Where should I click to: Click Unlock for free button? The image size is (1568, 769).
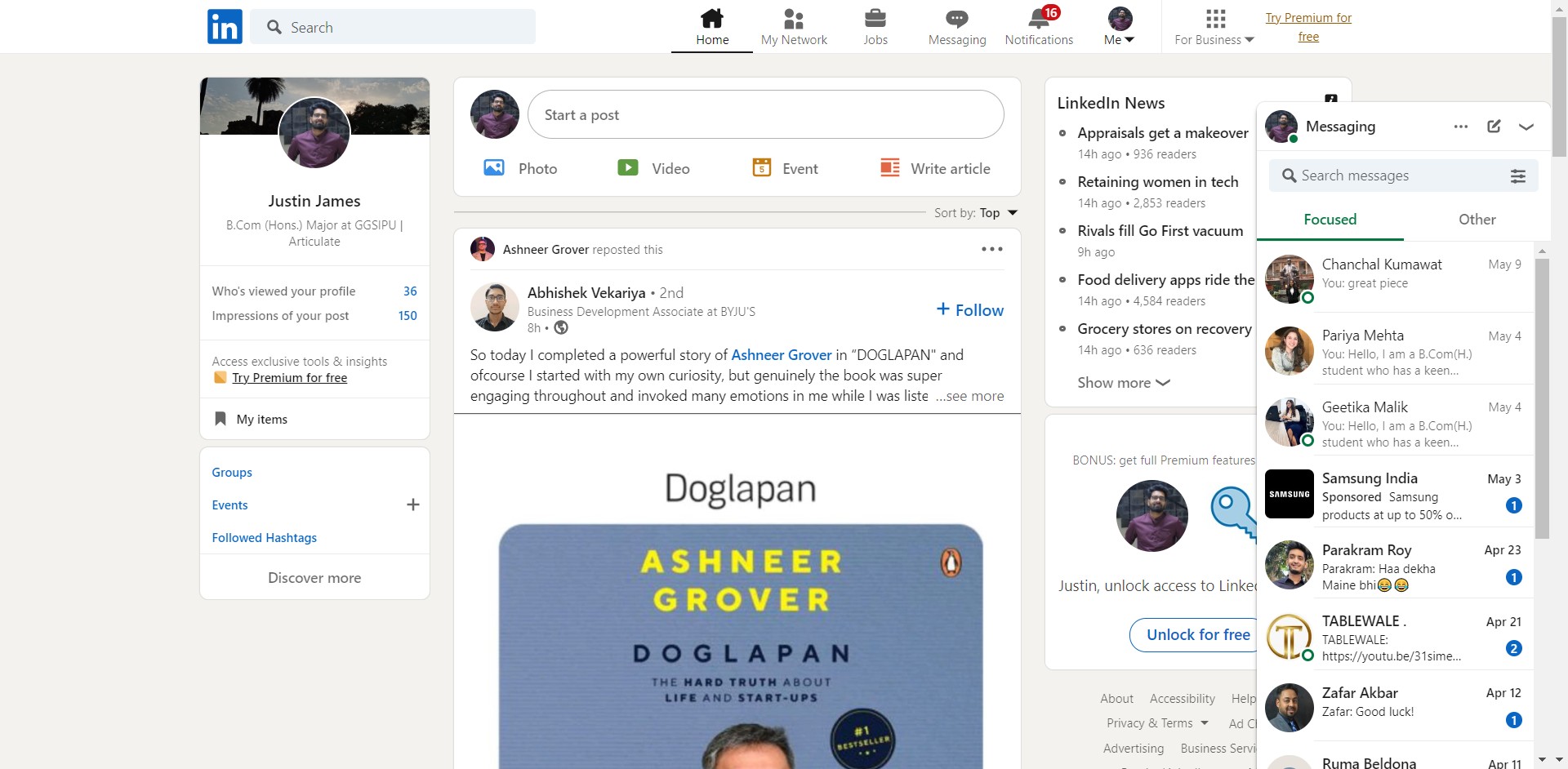(1194, 635)
